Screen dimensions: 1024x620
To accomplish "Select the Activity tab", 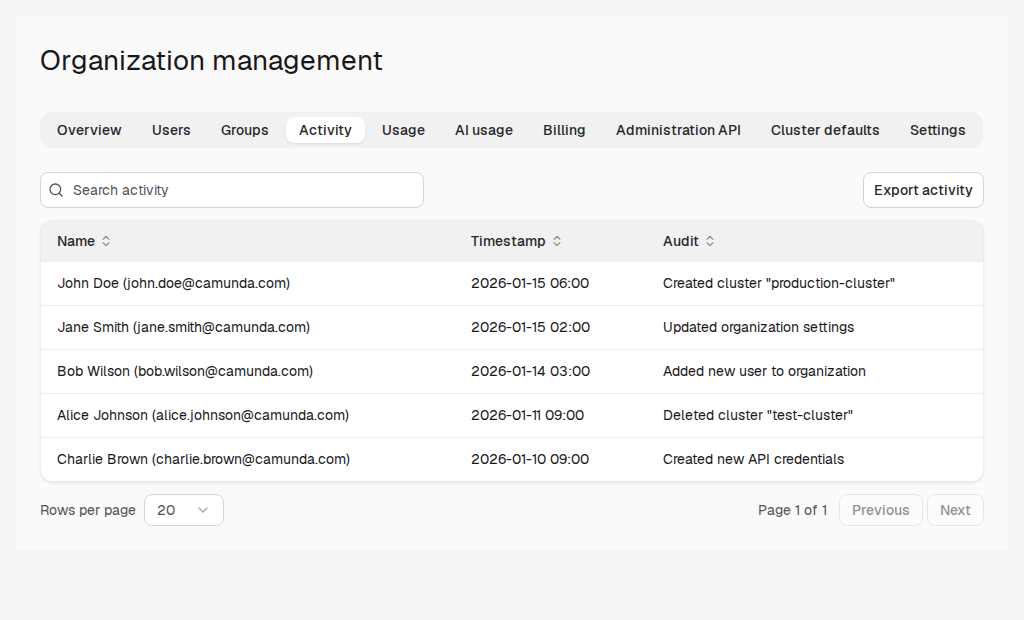I will [325, 130].
